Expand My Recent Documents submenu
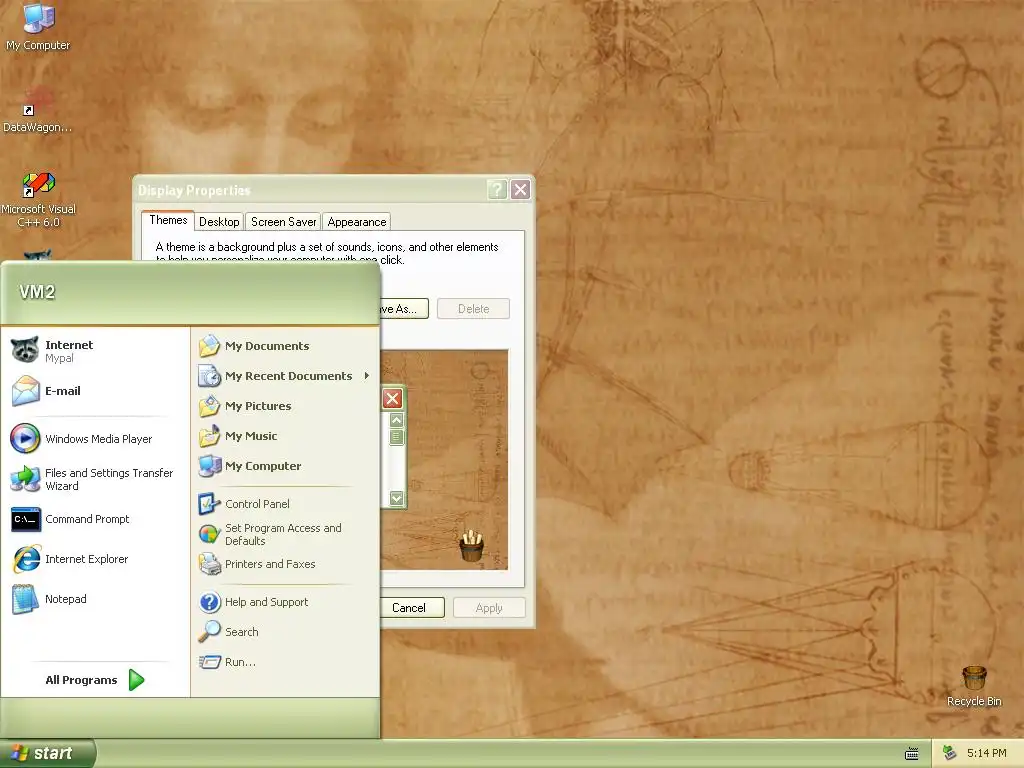This screenshot has height=768, width=1024. click(285, 376)
